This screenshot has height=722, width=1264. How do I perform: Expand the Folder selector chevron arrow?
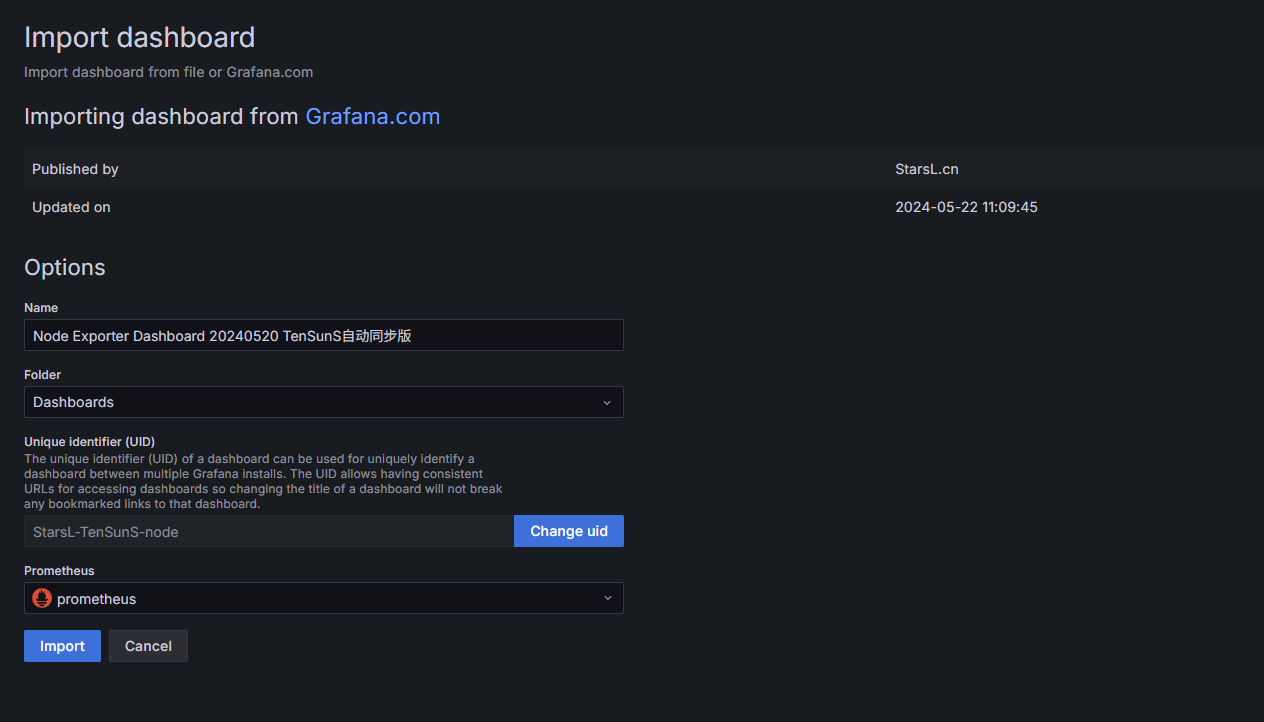click(x=606, y=402)
